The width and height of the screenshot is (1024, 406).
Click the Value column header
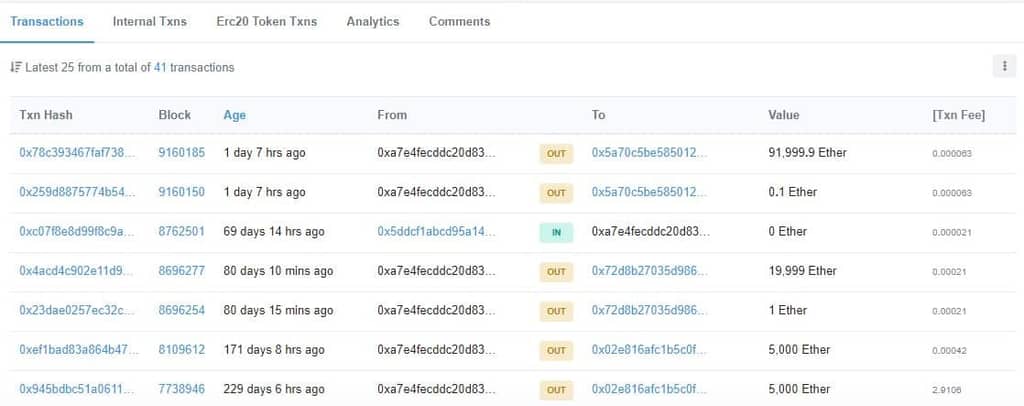784,115
